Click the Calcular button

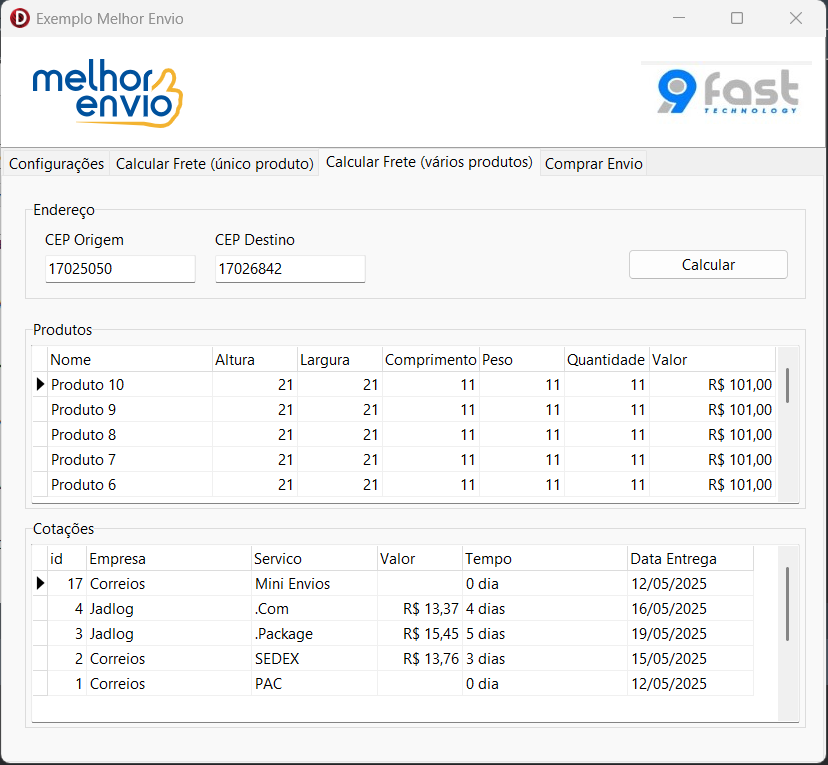click(708, 265)
